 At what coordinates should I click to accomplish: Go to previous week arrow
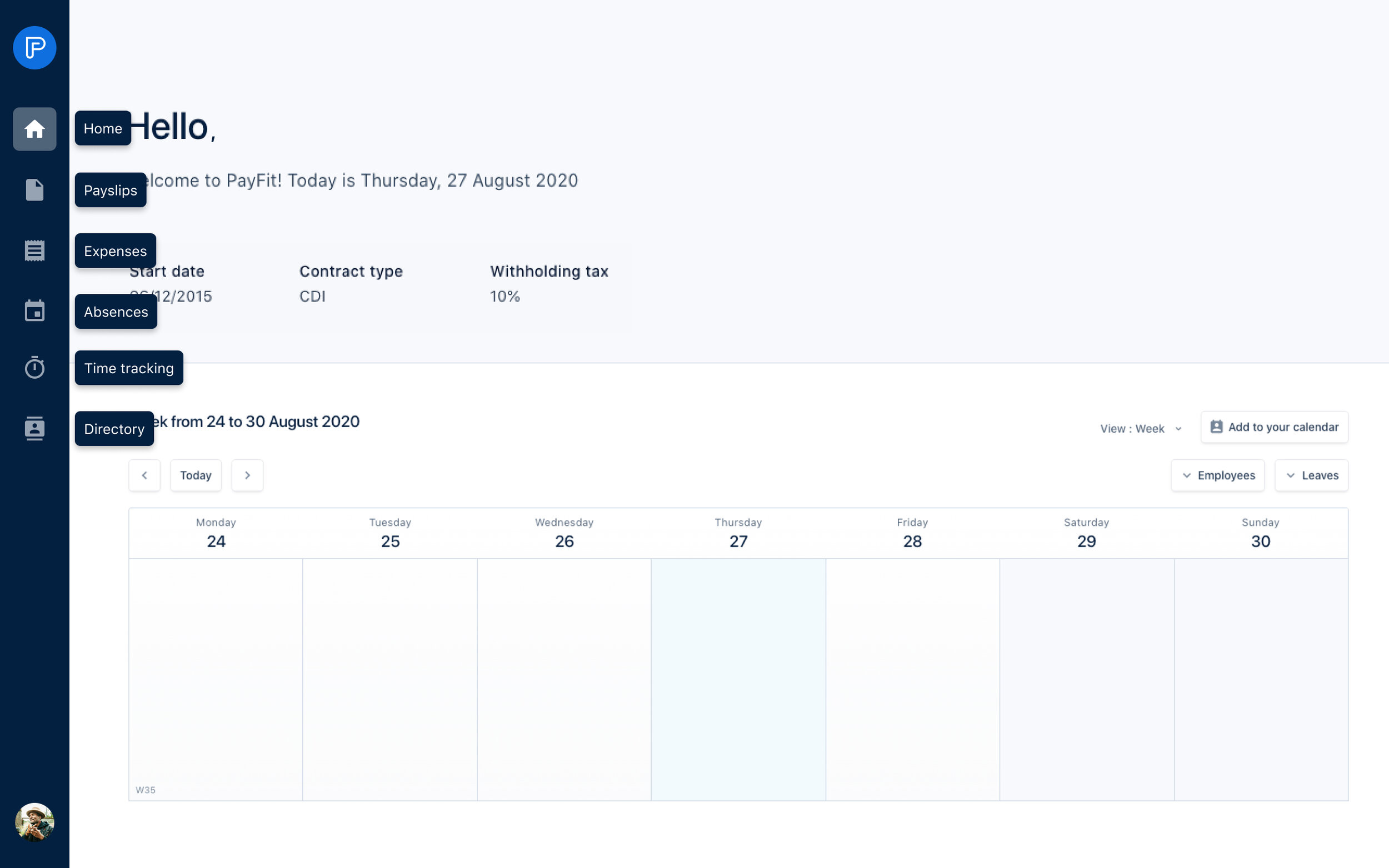pos(144,475)
